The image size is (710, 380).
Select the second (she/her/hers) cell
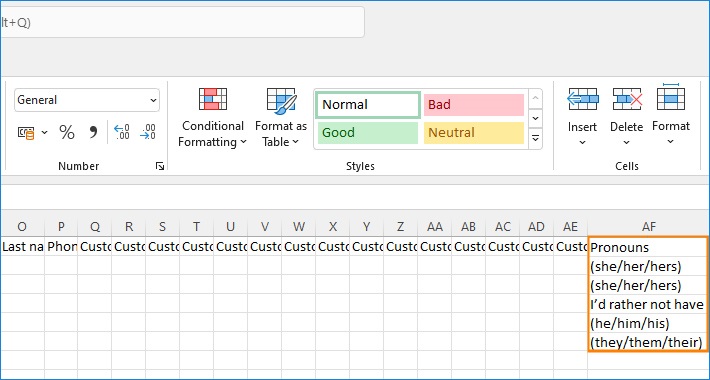tap(648, 285)
